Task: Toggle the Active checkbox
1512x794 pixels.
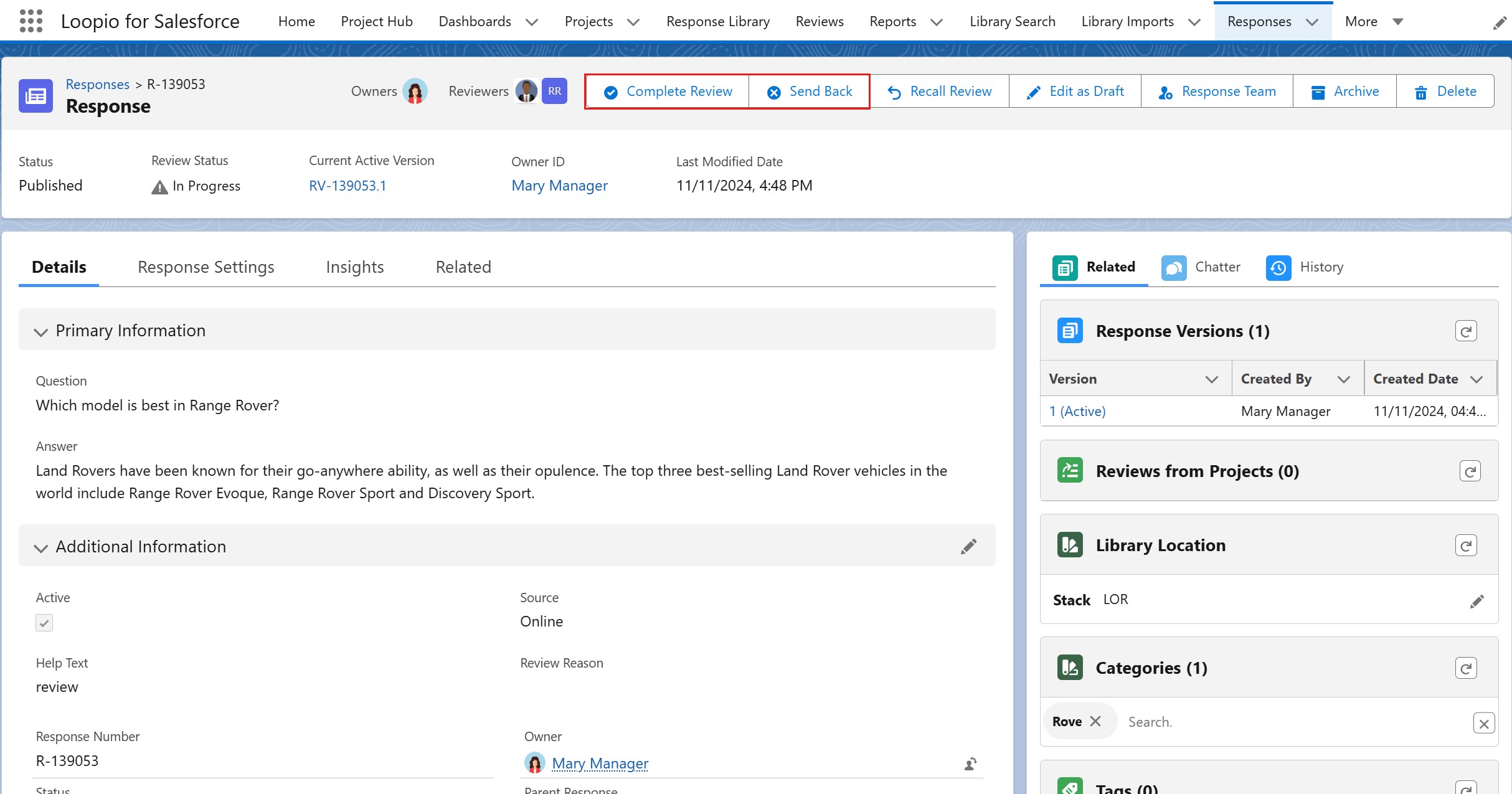Action: coord(44,623)
